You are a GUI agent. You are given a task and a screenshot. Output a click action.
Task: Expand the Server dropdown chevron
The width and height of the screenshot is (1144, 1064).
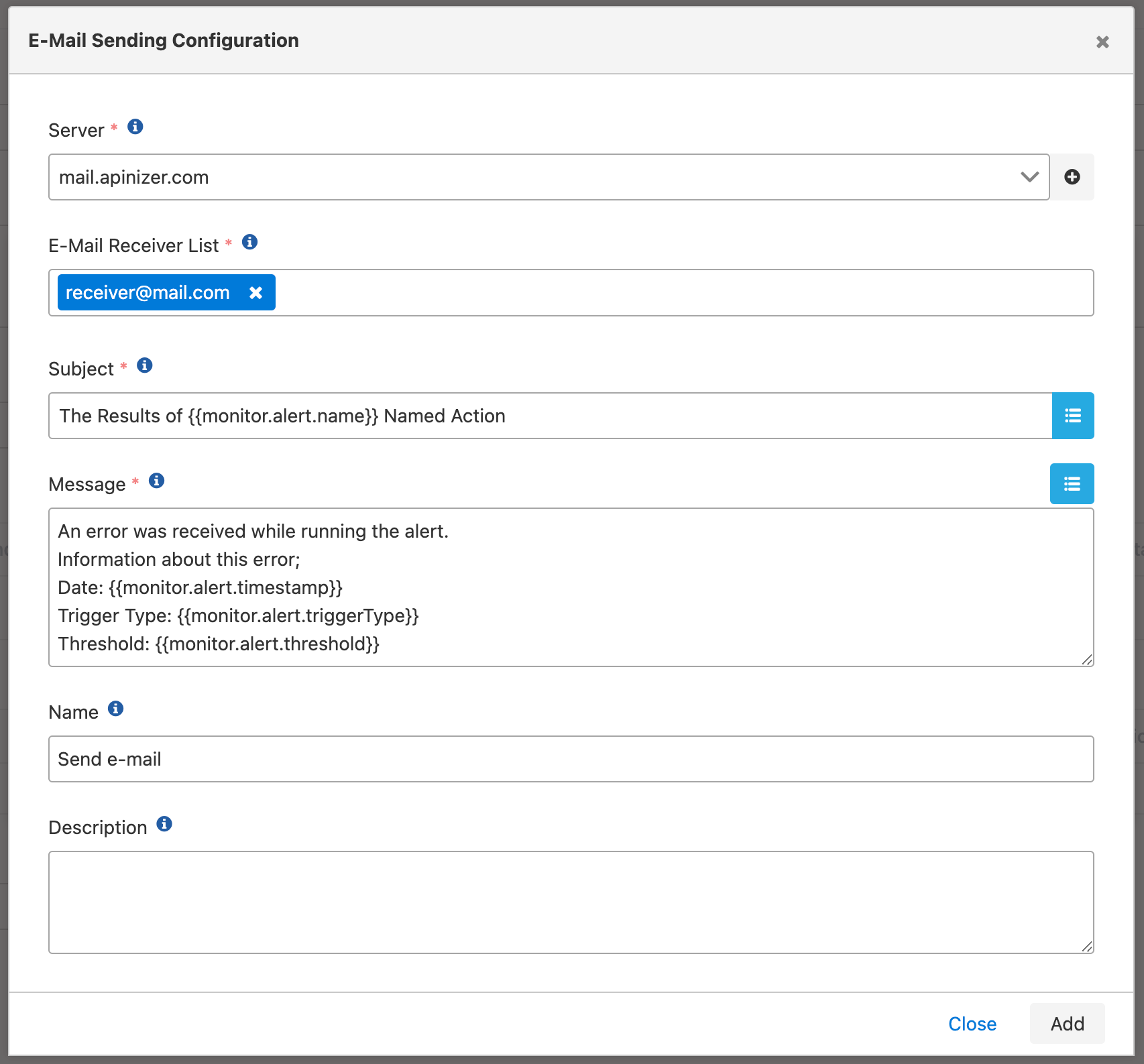tap(1029, 177)
